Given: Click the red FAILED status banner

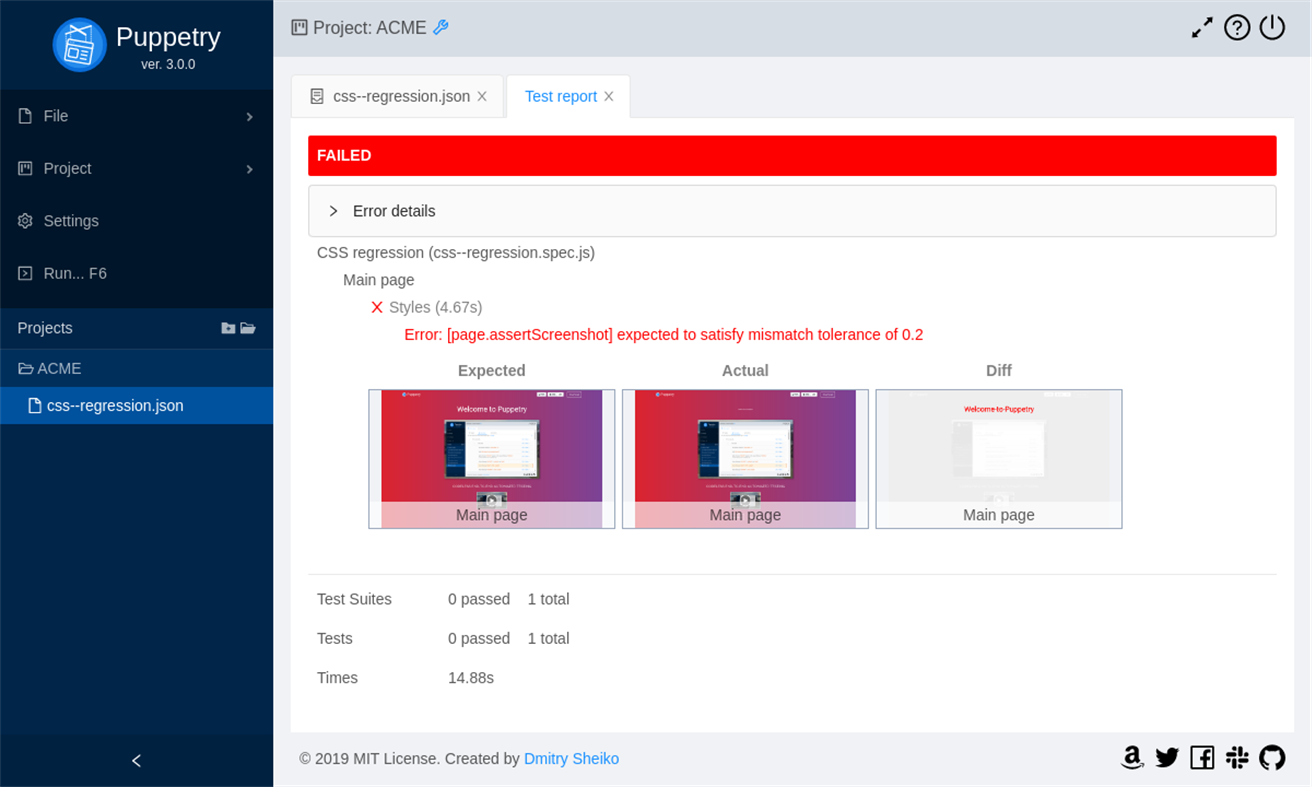Looking at the screenshot, I should (x=792, y=155).
